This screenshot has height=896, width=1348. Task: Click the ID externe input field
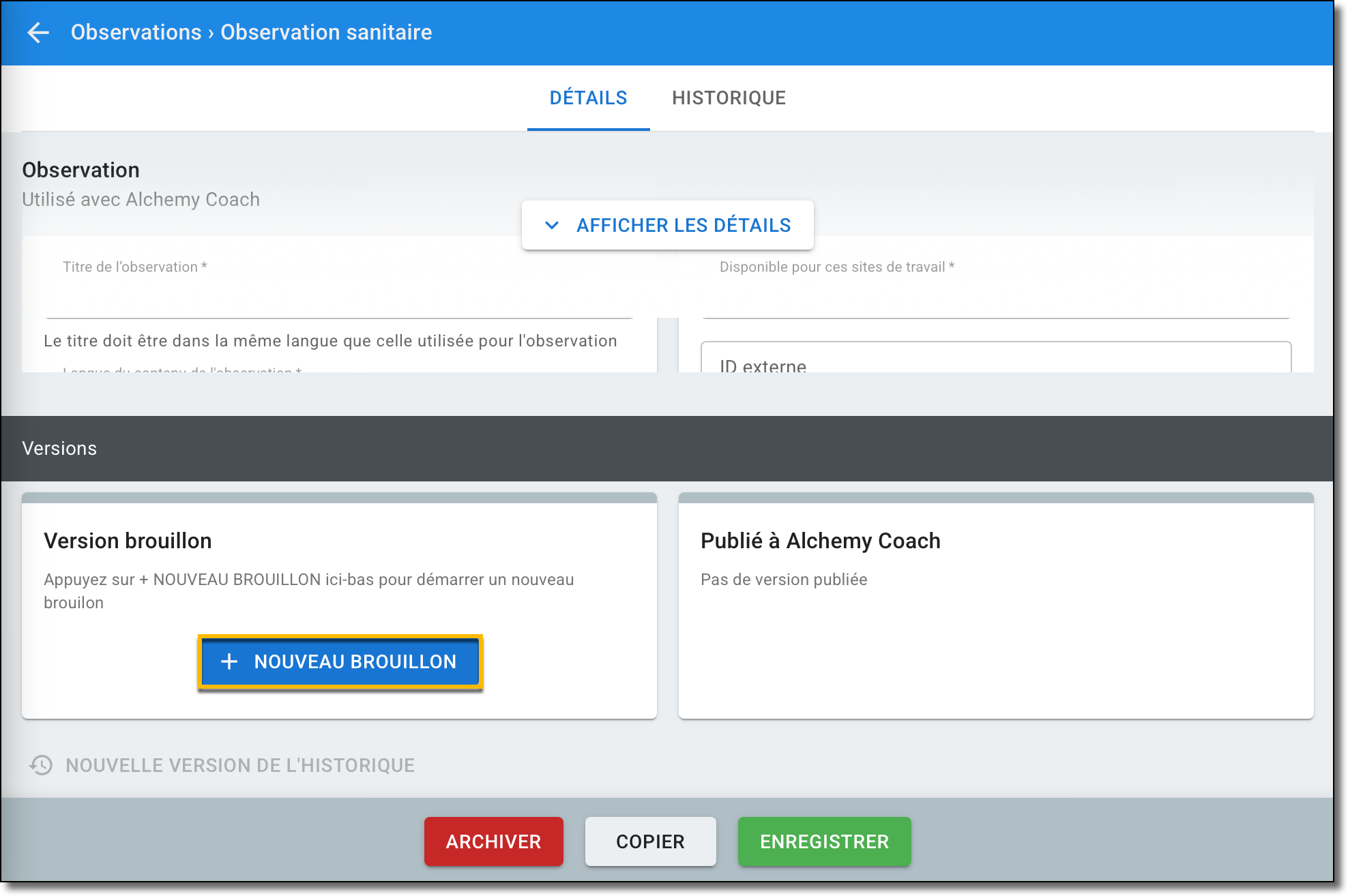995,360
